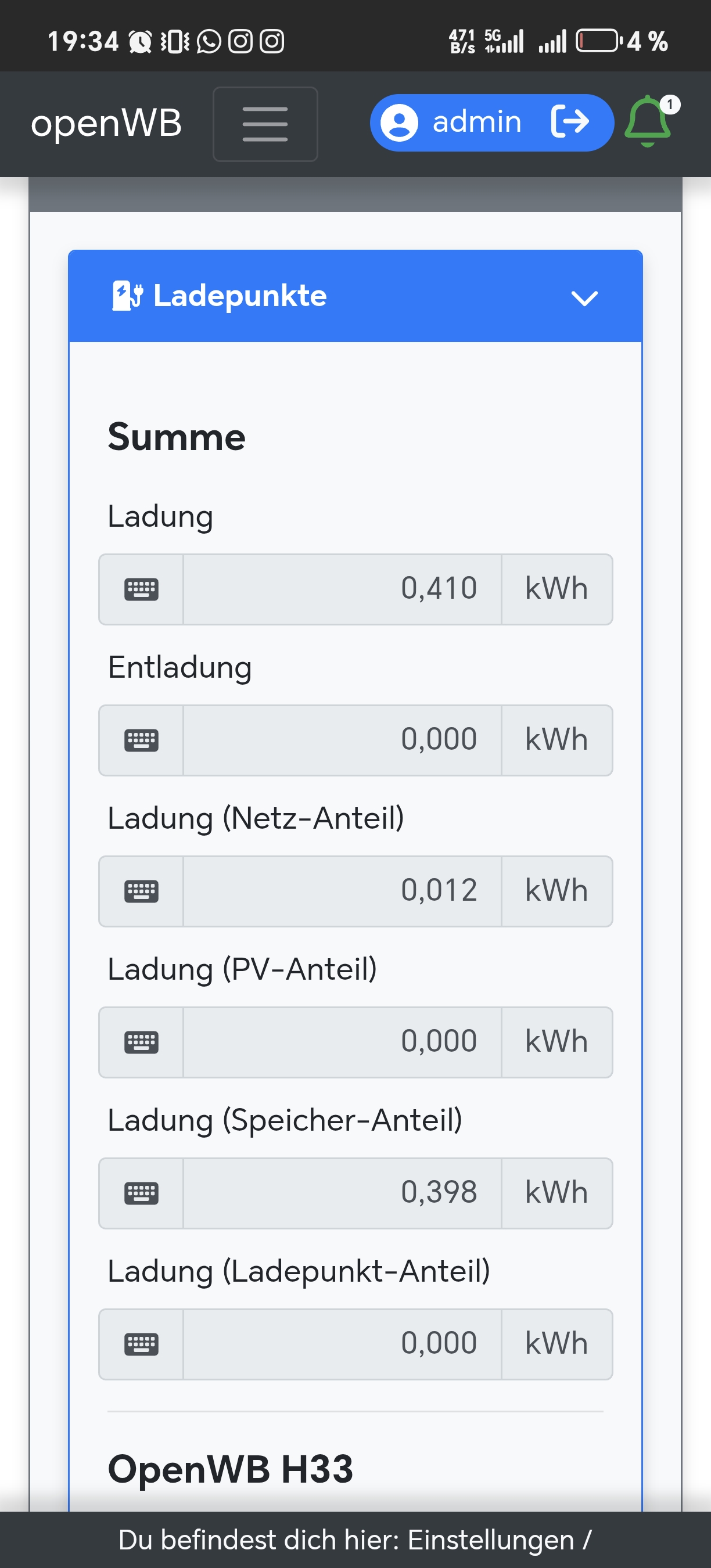This screenshot has width=711, height=1568.
Task: Click the admin user button
Action: tap(476, 123)
